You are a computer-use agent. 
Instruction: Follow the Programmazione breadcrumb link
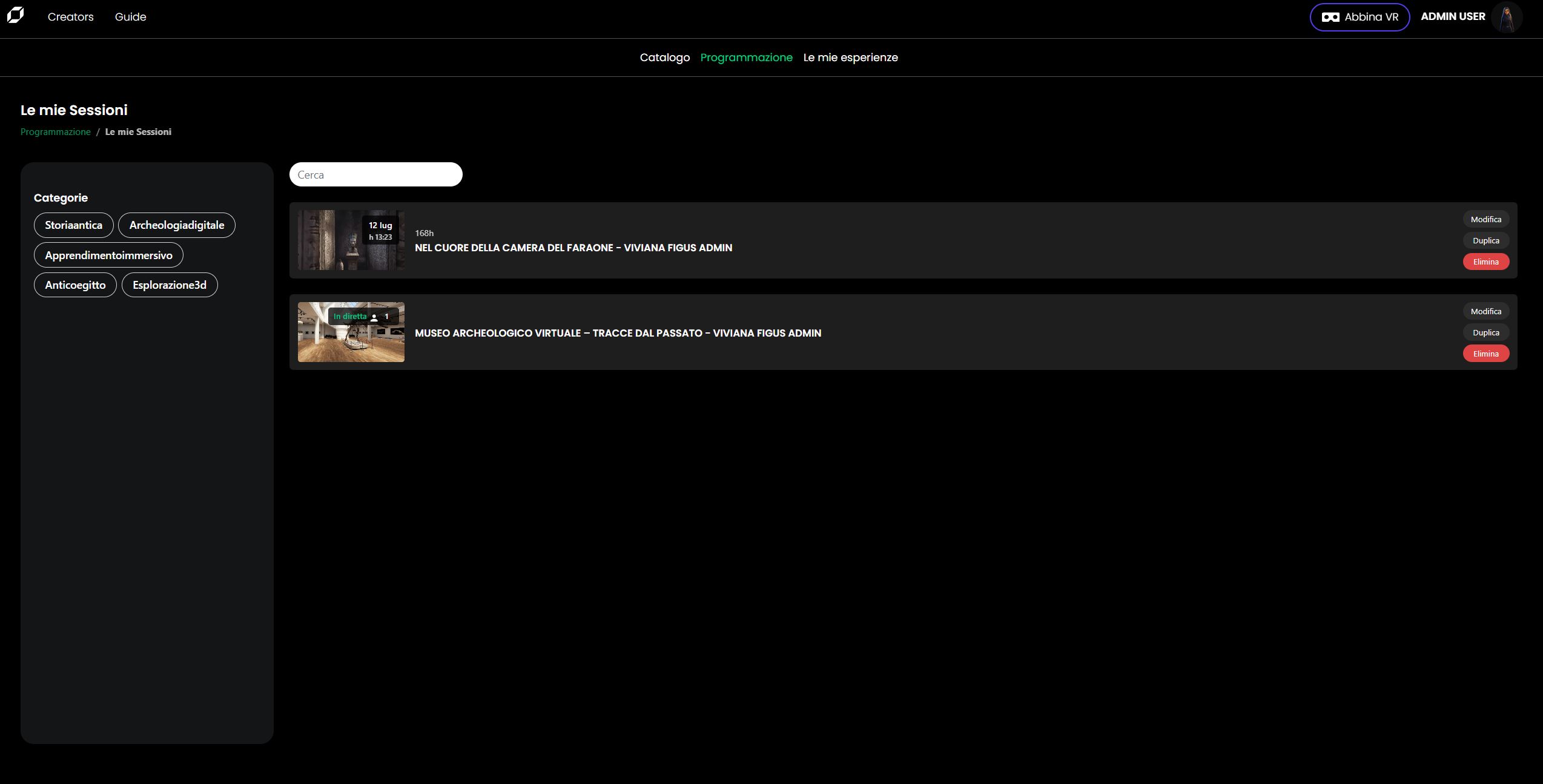[x=56, y=131]
